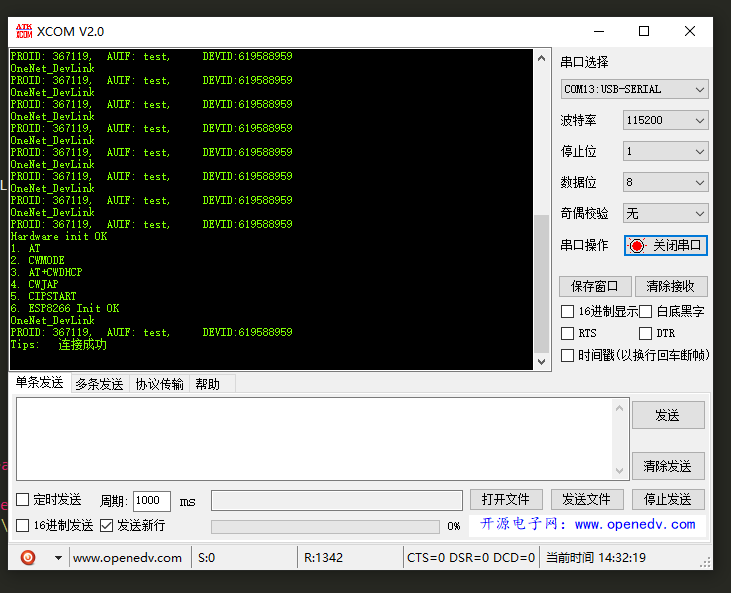731x593 pixels.
Task: Click the receive window scrollbar thumb
Action: (x=541, y=284)
